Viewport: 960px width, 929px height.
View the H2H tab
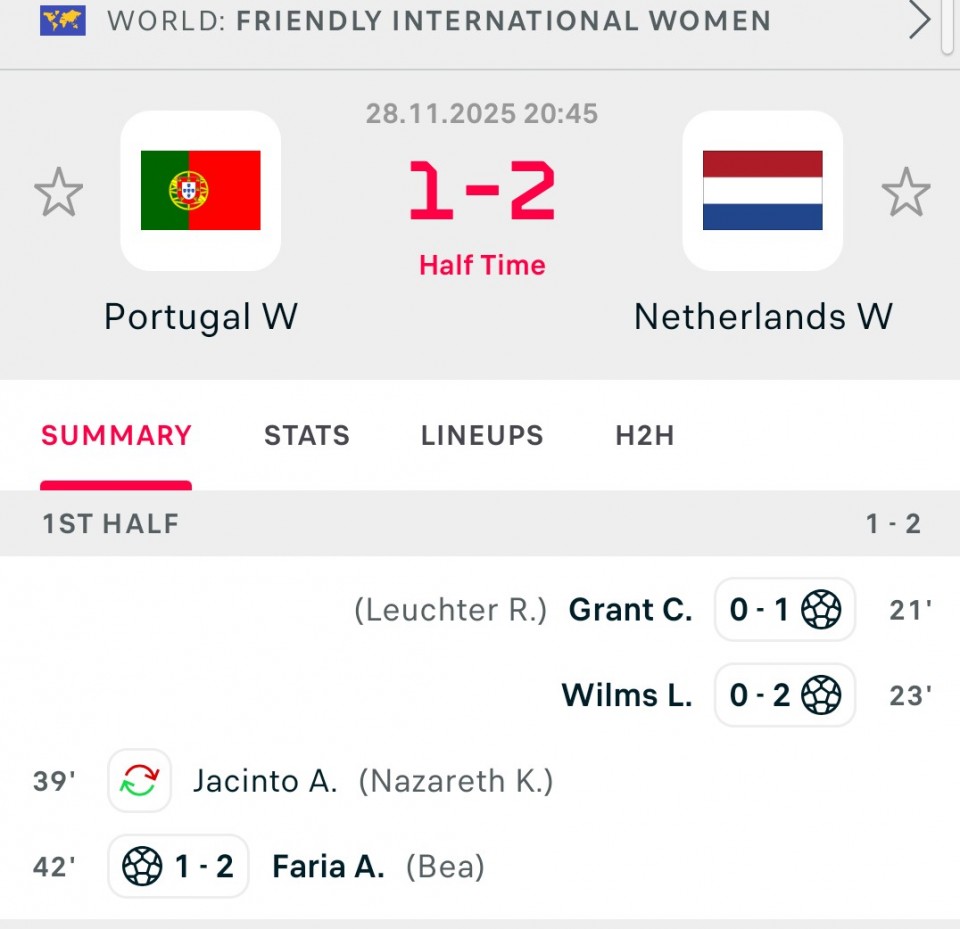click(645, 436)
